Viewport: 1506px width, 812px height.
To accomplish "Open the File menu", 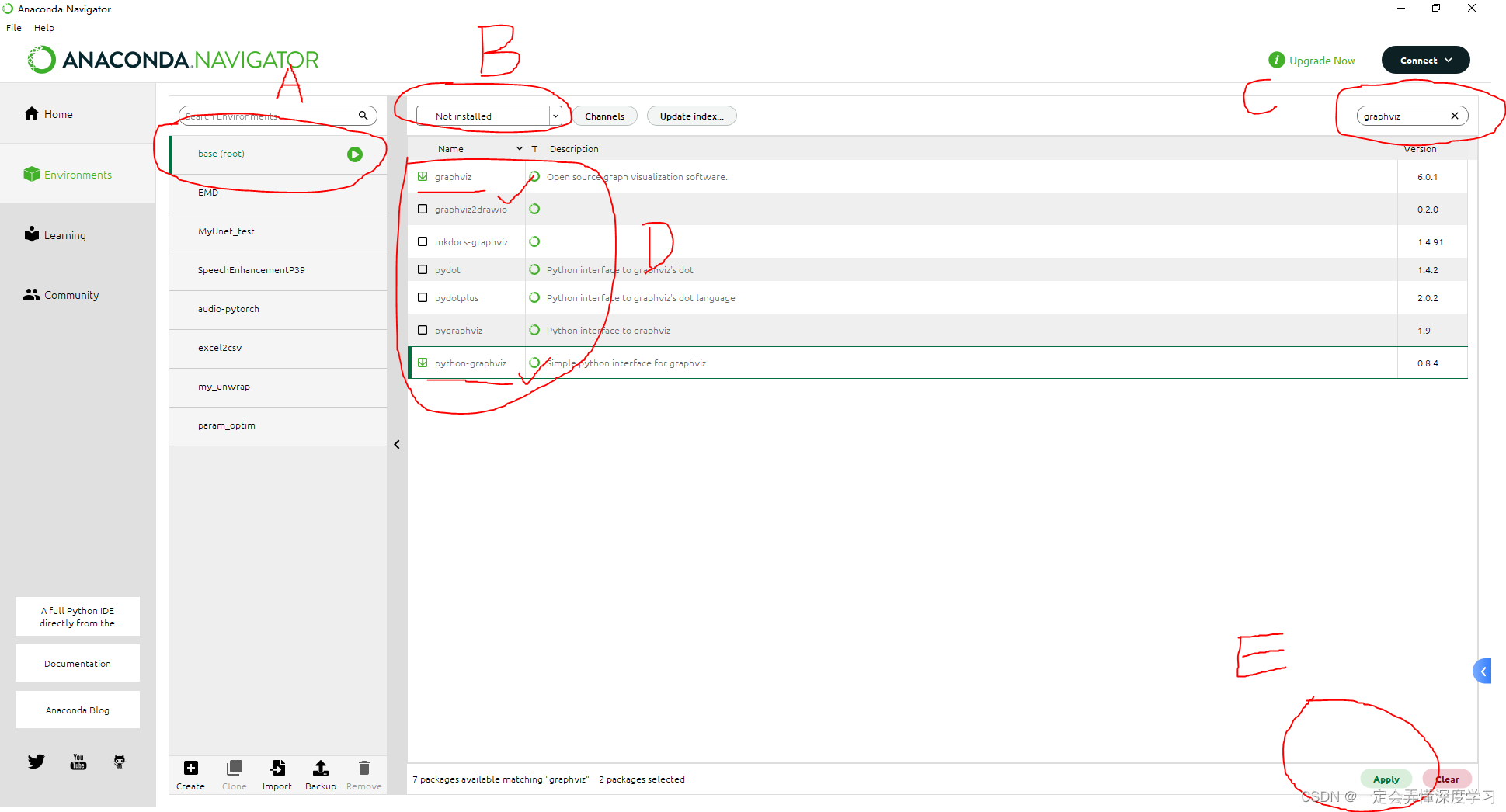I will (14, 27).
